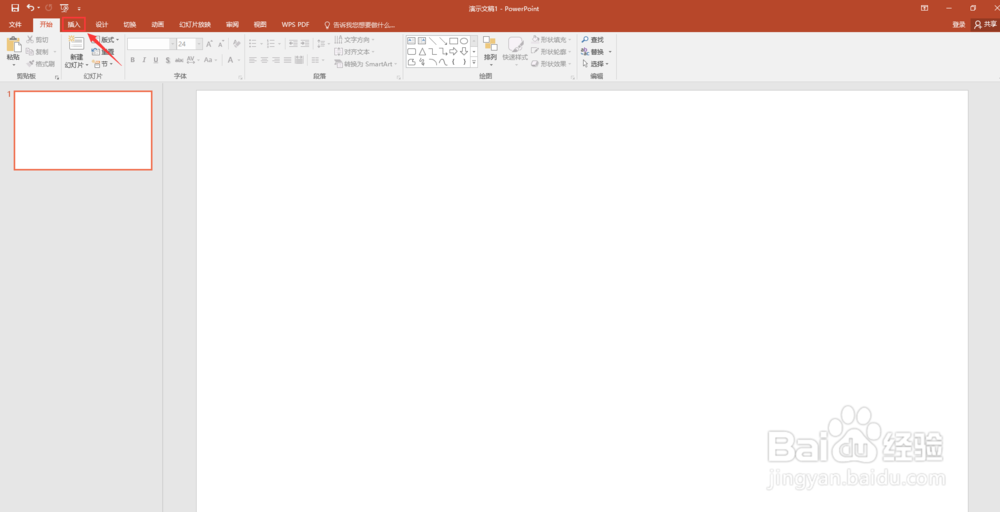Click 新建幻灯片 (New Slide) icon

77,43
